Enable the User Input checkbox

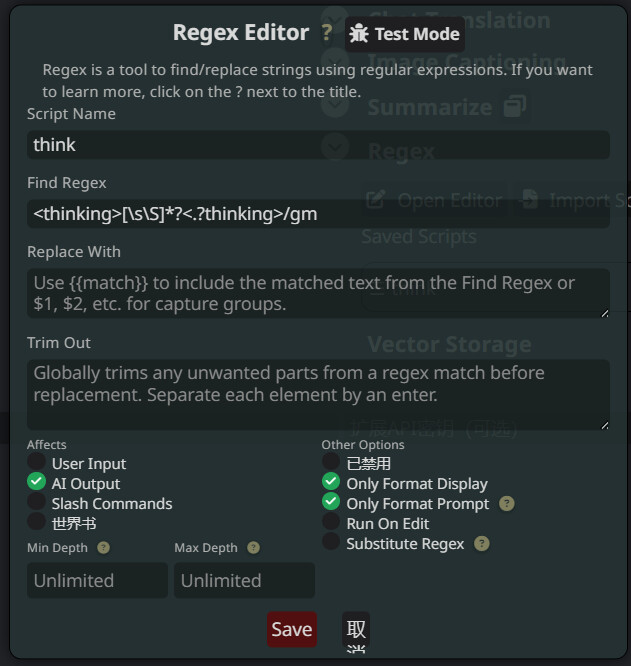coord(37,463)
